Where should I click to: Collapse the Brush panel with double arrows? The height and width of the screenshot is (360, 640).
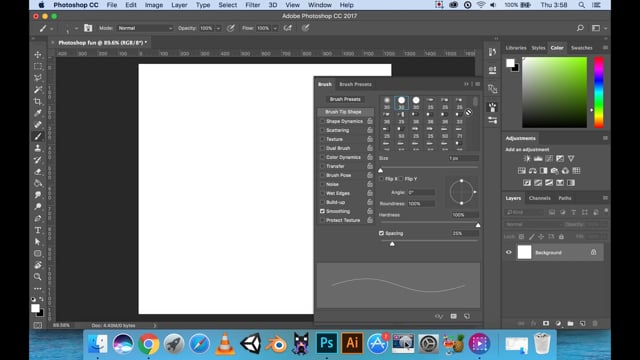(x=466, y=84)
